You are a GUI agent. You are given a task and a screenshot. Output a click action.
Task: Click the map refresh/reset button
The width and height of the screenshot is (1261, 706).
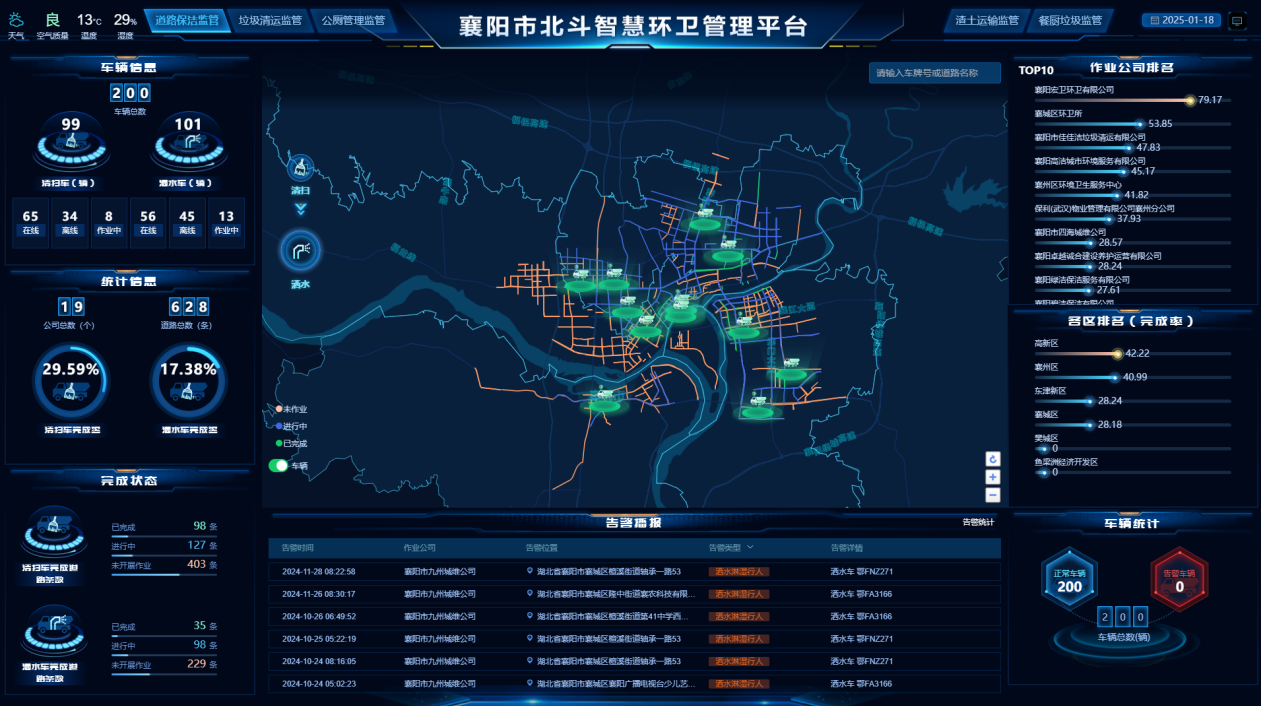[993, 459]
